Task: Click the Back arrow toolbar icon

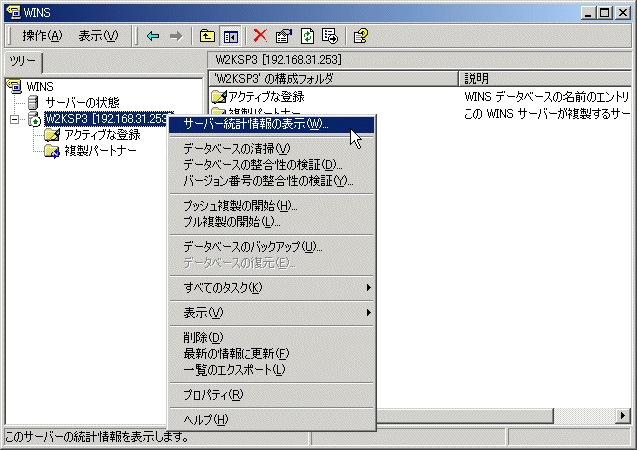Action: click(153, 36)
